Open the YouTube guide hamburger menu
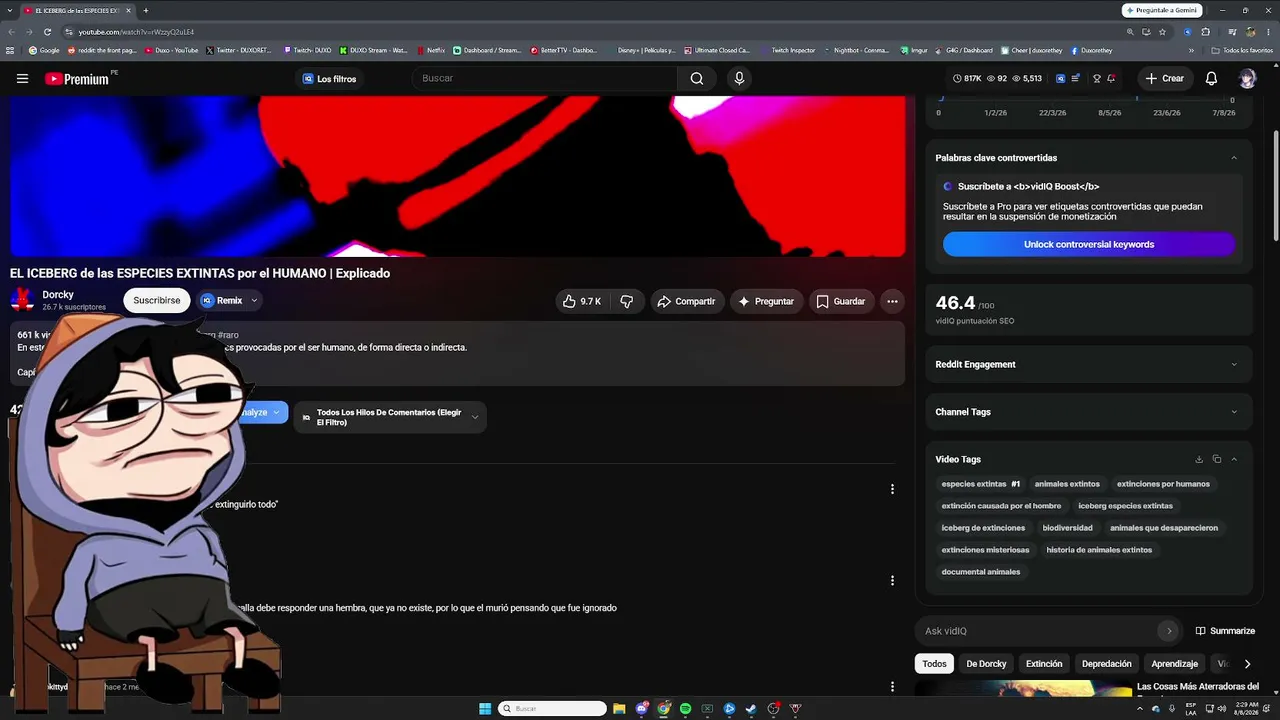This screenshot has width=1280, height=720. pos(22,79)
